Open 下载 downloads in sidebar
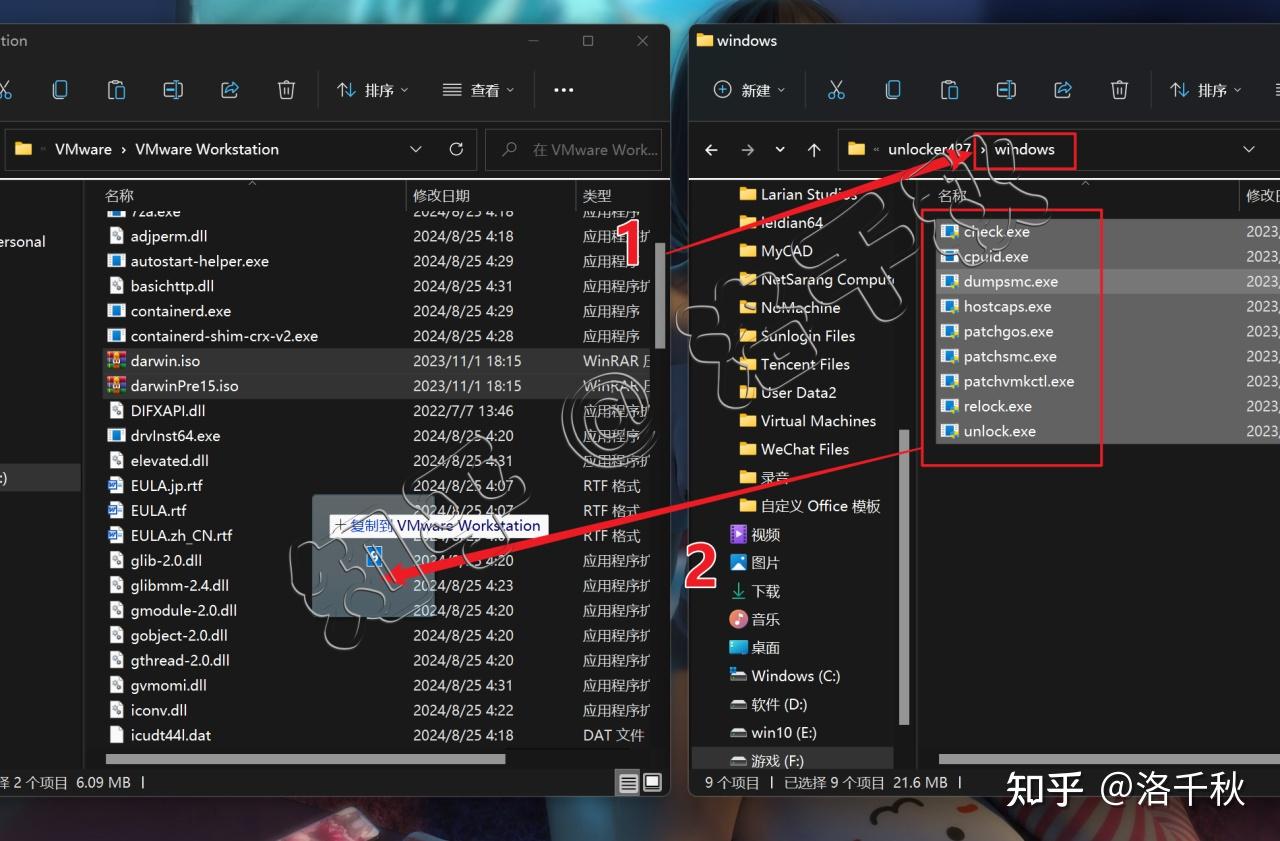Image resolution: width=1280 pixels, height=841 pixels. [755, 591]
